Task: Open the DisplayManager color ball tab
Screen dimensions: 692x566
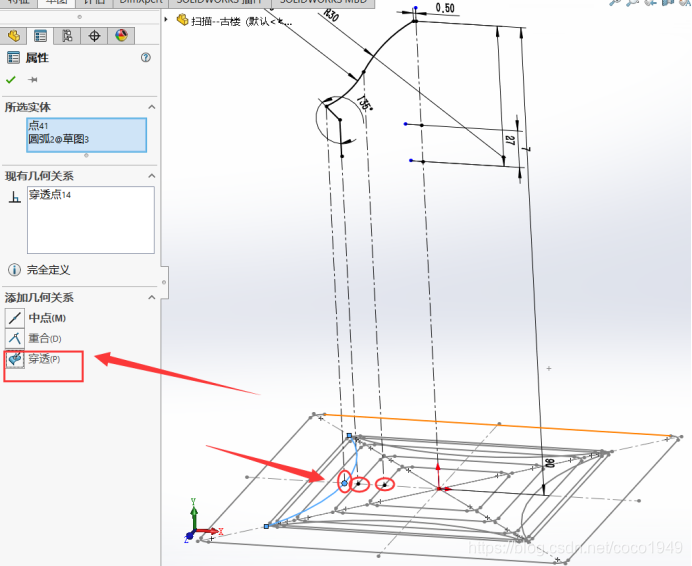Action: [121, 36]
